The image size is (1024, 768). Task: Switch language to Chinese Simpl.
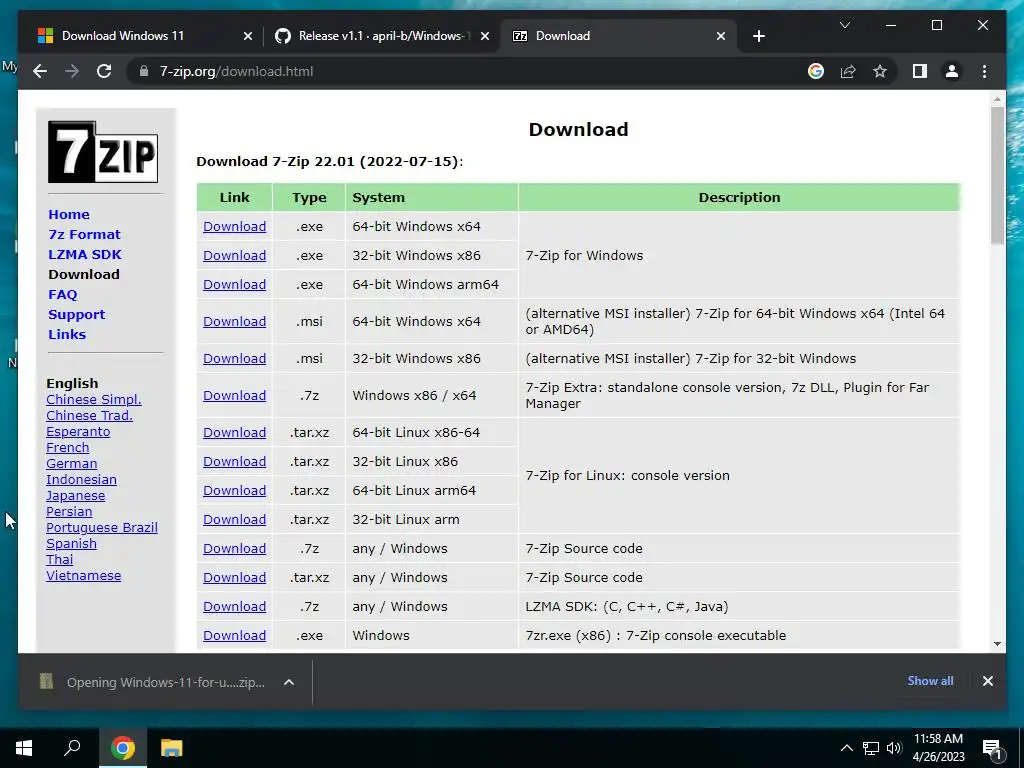pos(93,399)
